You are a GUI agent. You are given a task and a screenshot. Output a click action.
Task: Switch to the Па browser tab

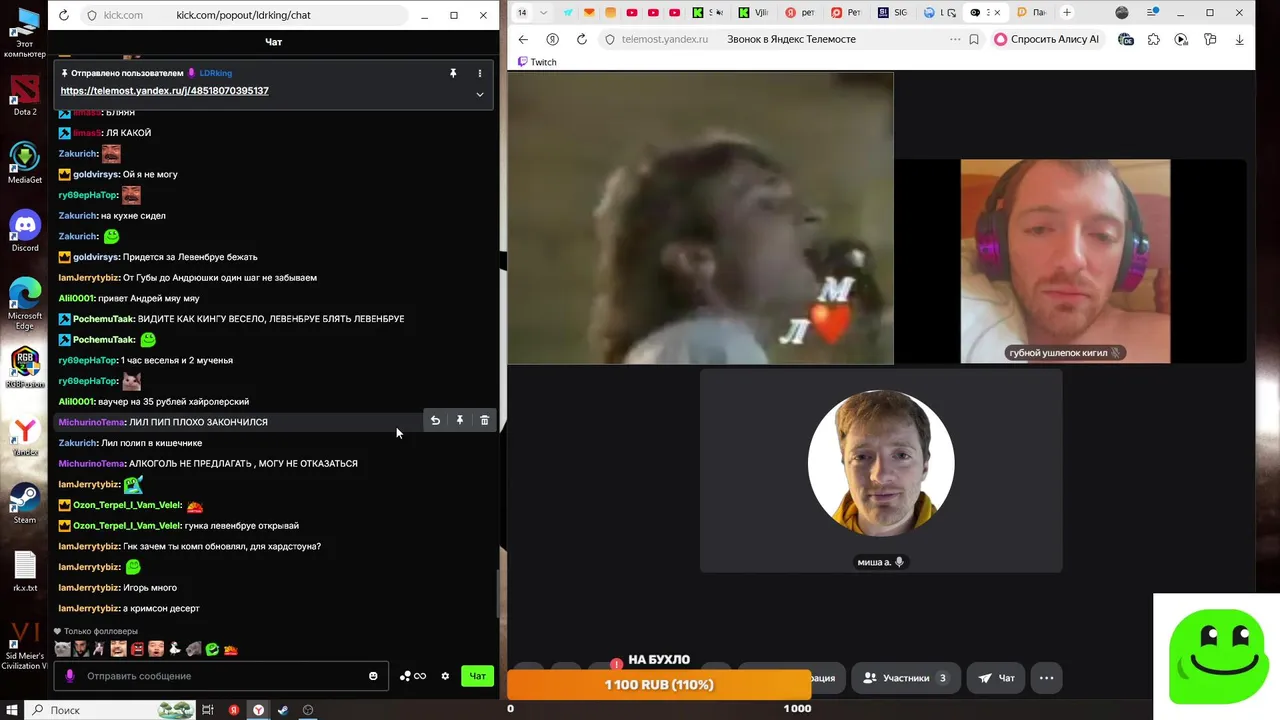[1030, 13]
